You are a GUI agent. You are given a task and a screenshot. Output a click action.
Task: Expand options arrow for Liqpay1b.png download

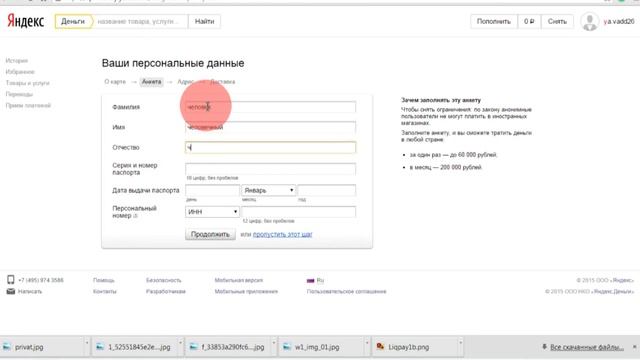(x=460, y=343)
